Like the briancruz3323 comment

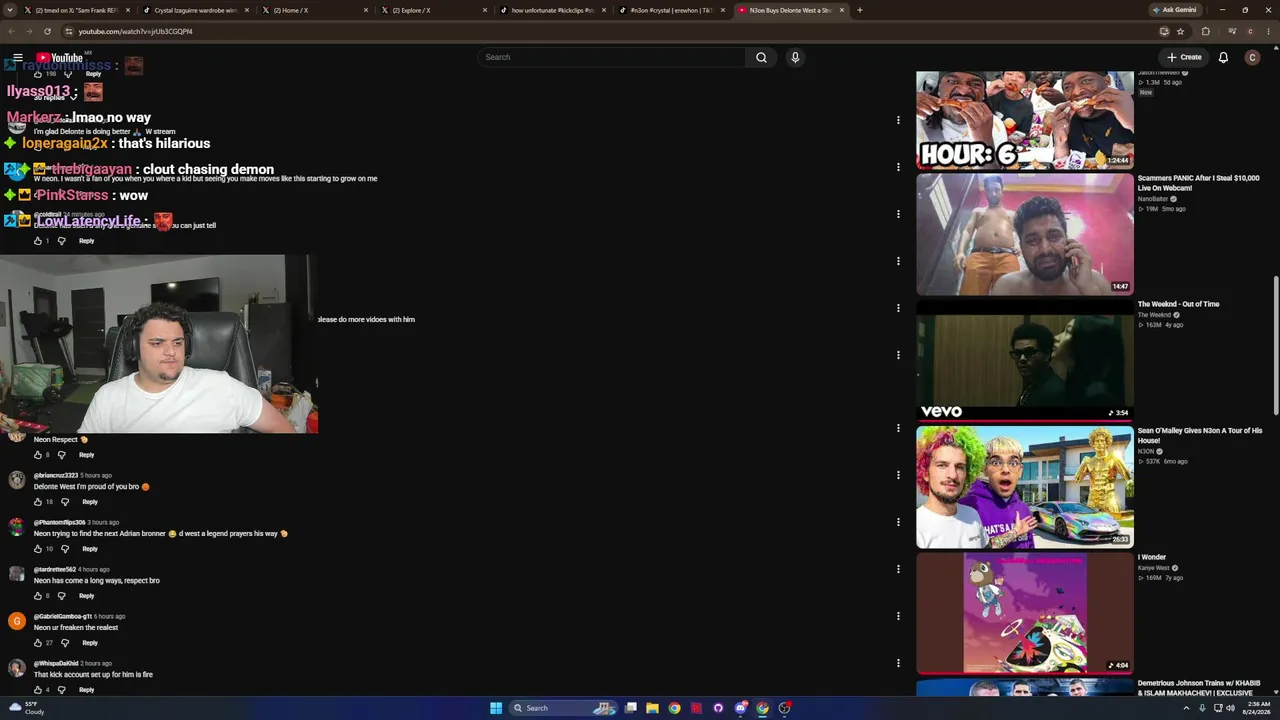[38, 502]
